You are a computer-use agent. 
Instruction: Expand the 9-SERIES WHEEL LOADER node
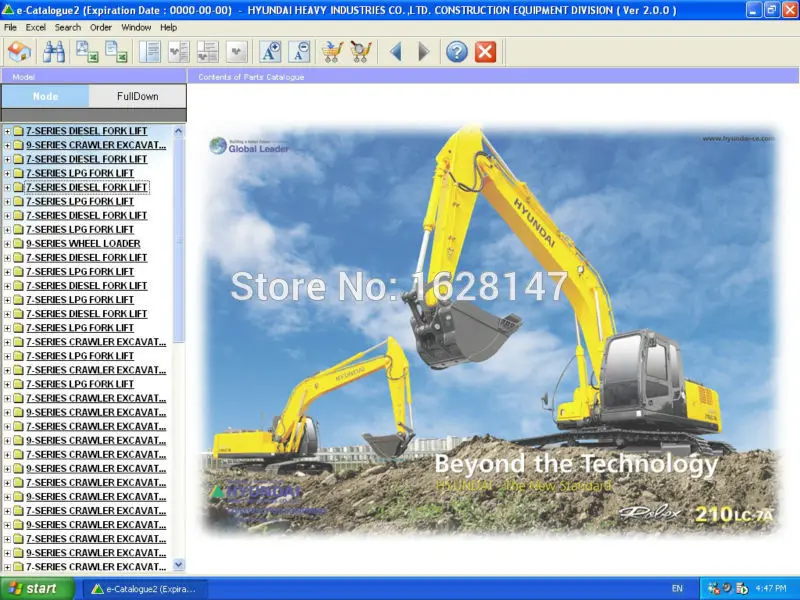point(7,244)
